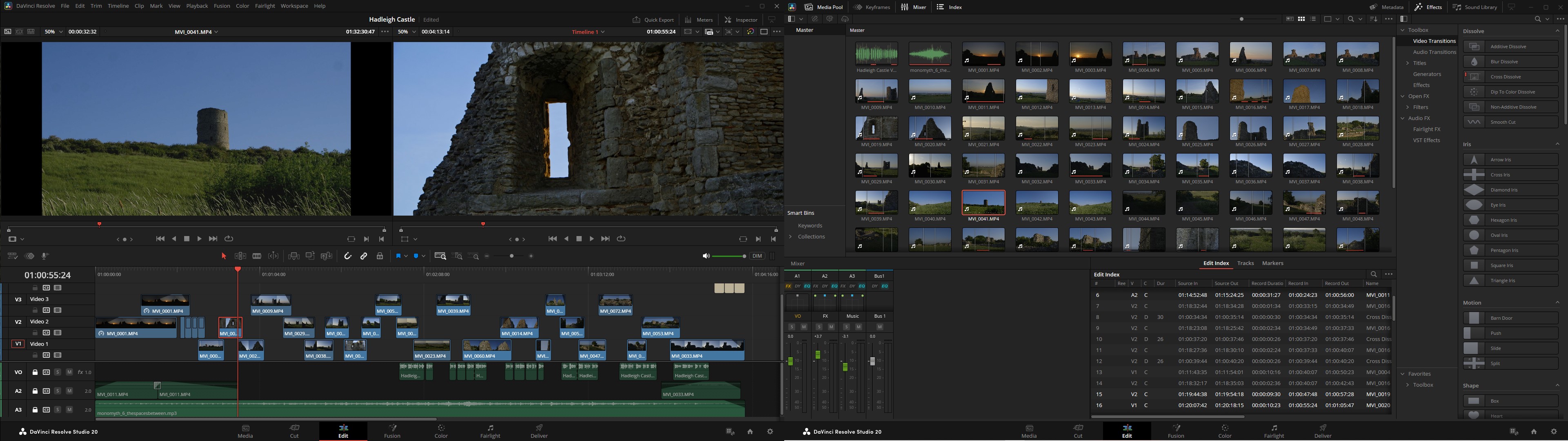Toggle auto track selector on Video 1

click(46, 356)
